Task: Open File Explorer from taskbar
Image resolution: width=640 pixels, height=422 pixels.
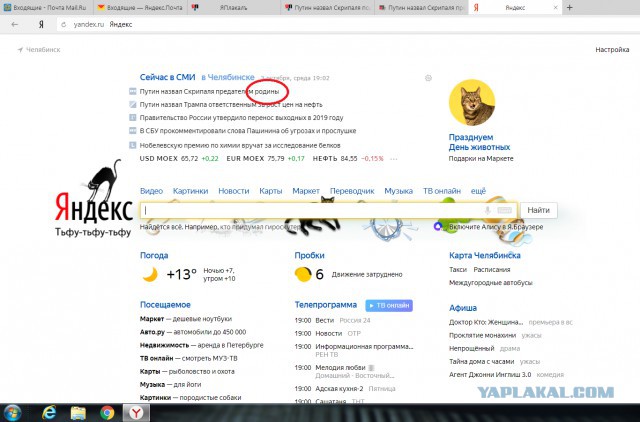Action: (78, 413)
